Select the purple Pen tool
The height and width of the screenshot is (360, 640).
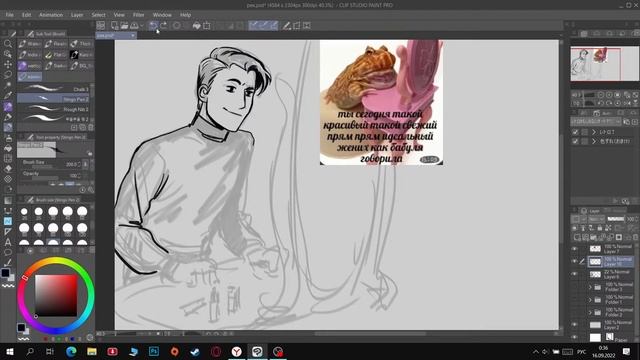pyautogui.click(x=7, y=107)
